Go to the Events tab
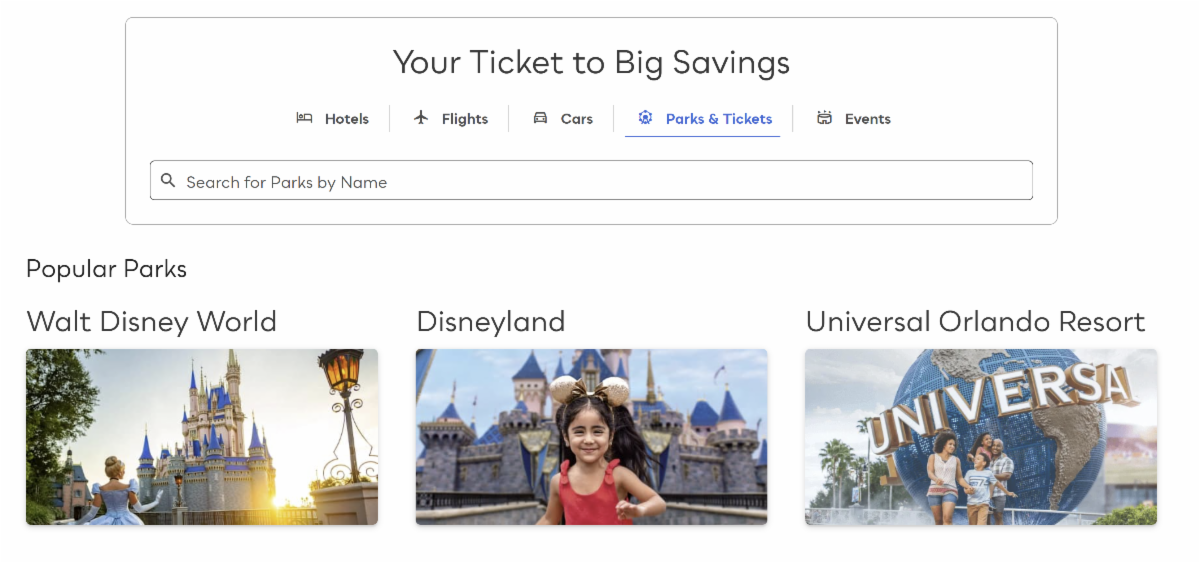This screenshot has height=563, width=1200. pos(867,119)
